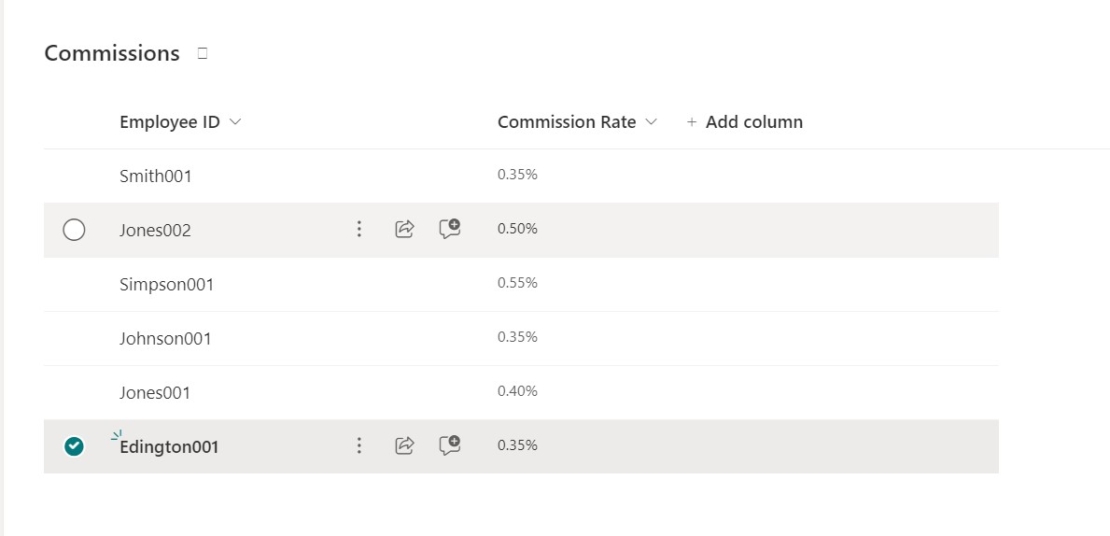
Task: Add a comment on the Jones002 row
Action: click(x=450, y=229)
